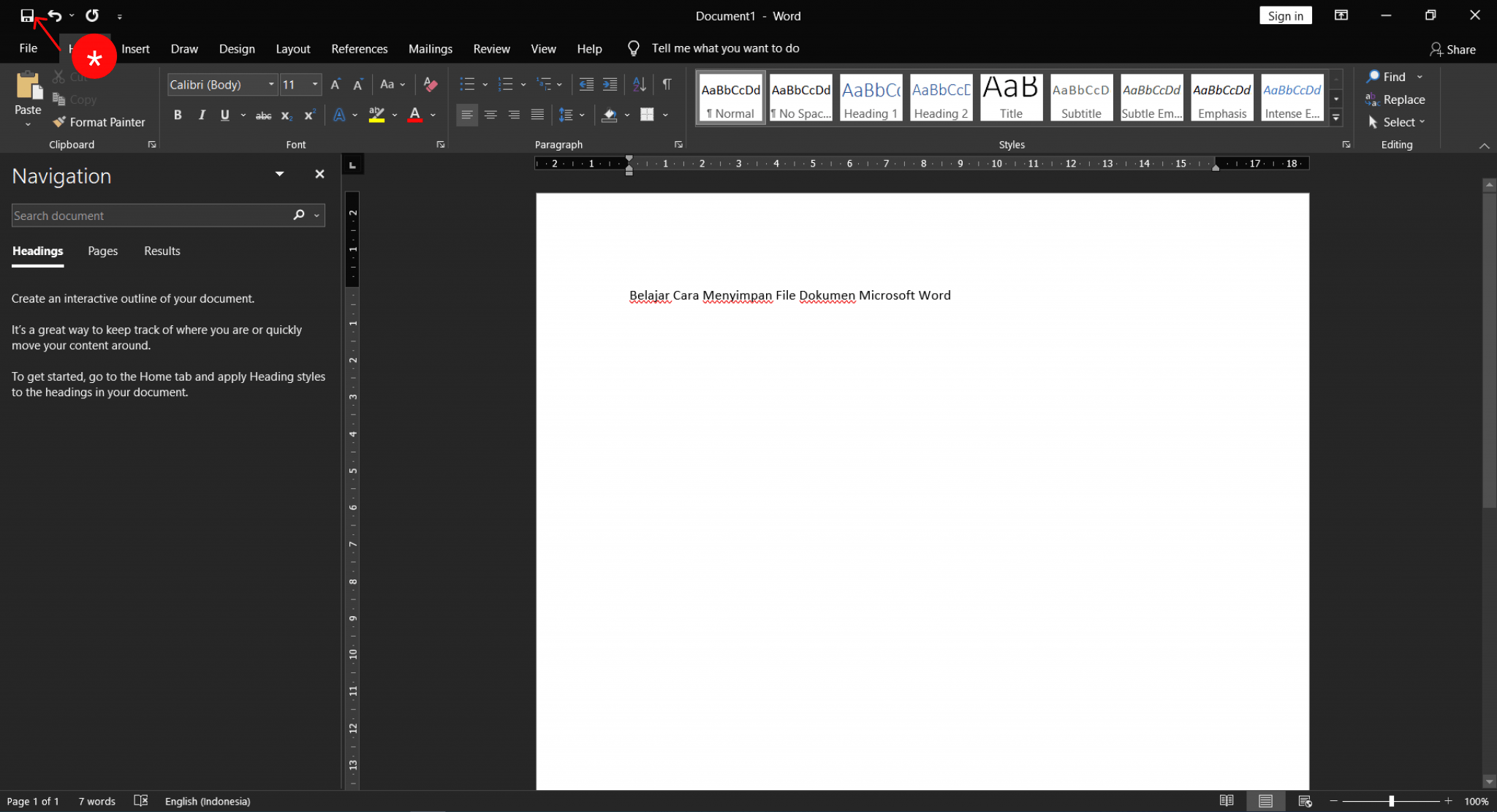Toggle Underline formatting
Viewport: 1497px width, 812px height.
point(225,115)
